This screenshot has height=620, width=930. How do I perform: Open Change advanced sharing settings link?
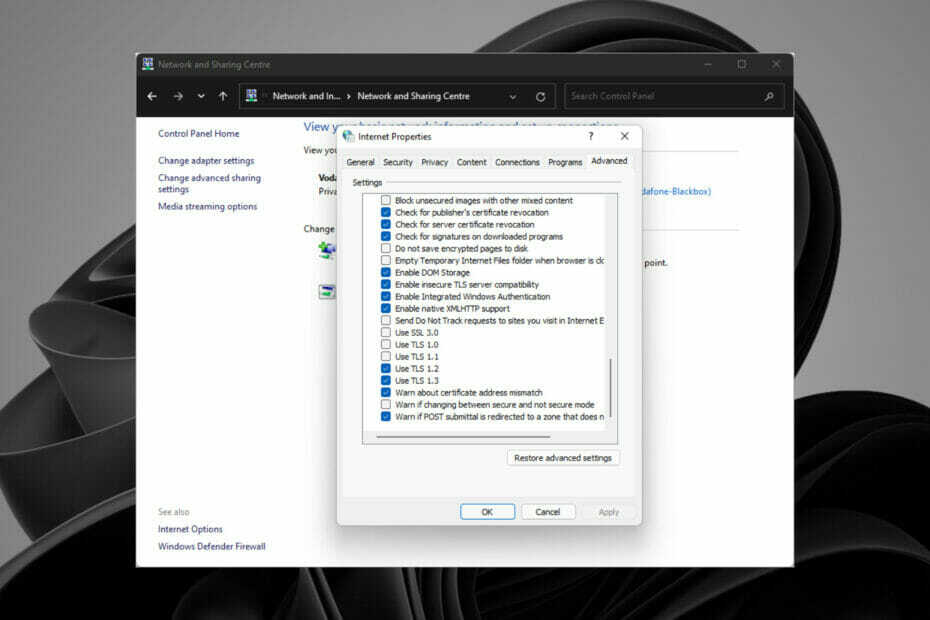pyautogui.click(x=209, y=183)
